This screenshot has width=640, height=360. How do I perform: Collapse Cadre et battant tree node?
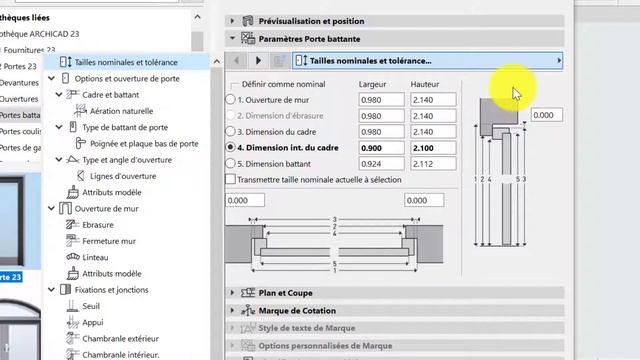pos(59,95)
